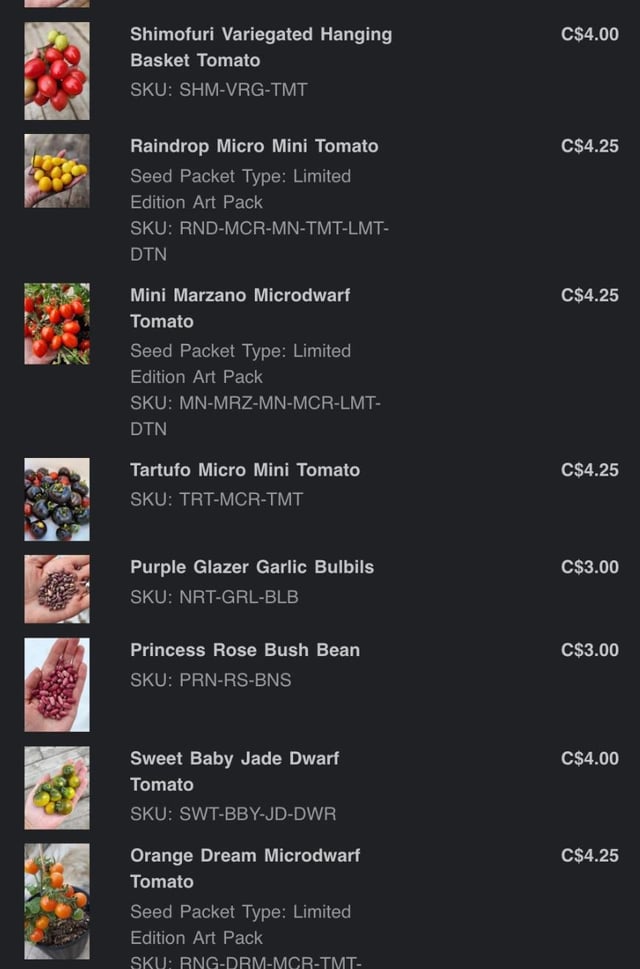Open the Mini Marzano Microdwarf Tomato link
Screen dimensions: 640x969
pos(240,308)
